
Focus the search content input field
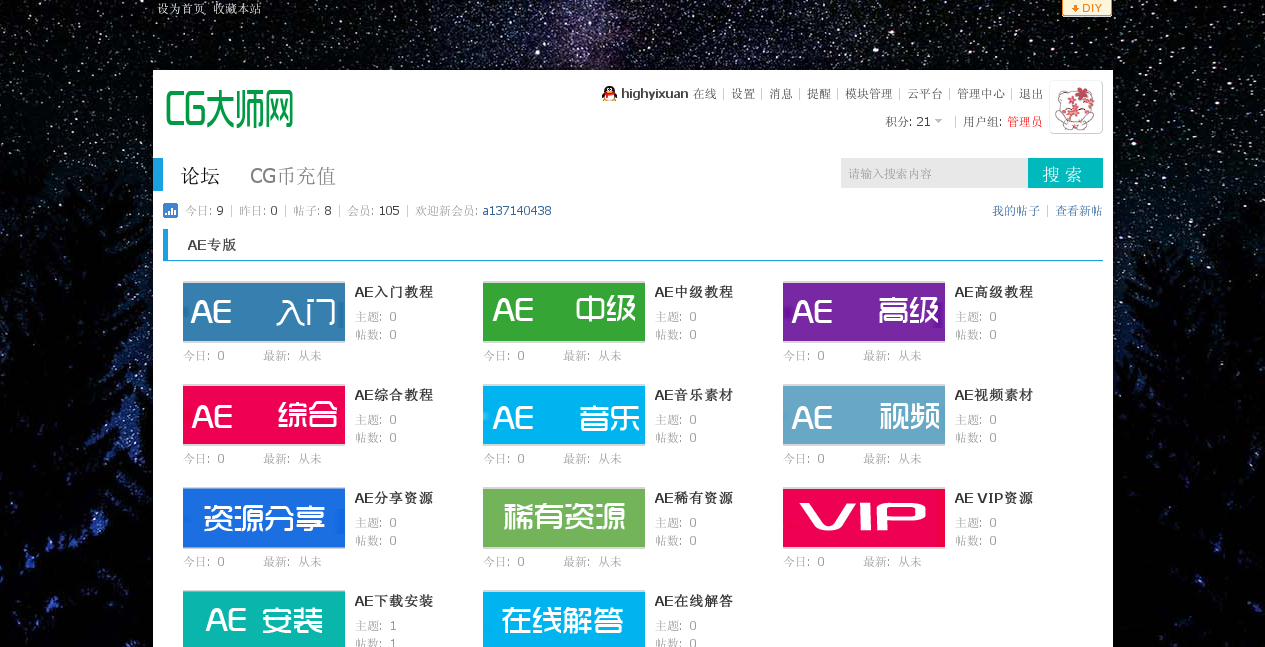coord(934,173)
